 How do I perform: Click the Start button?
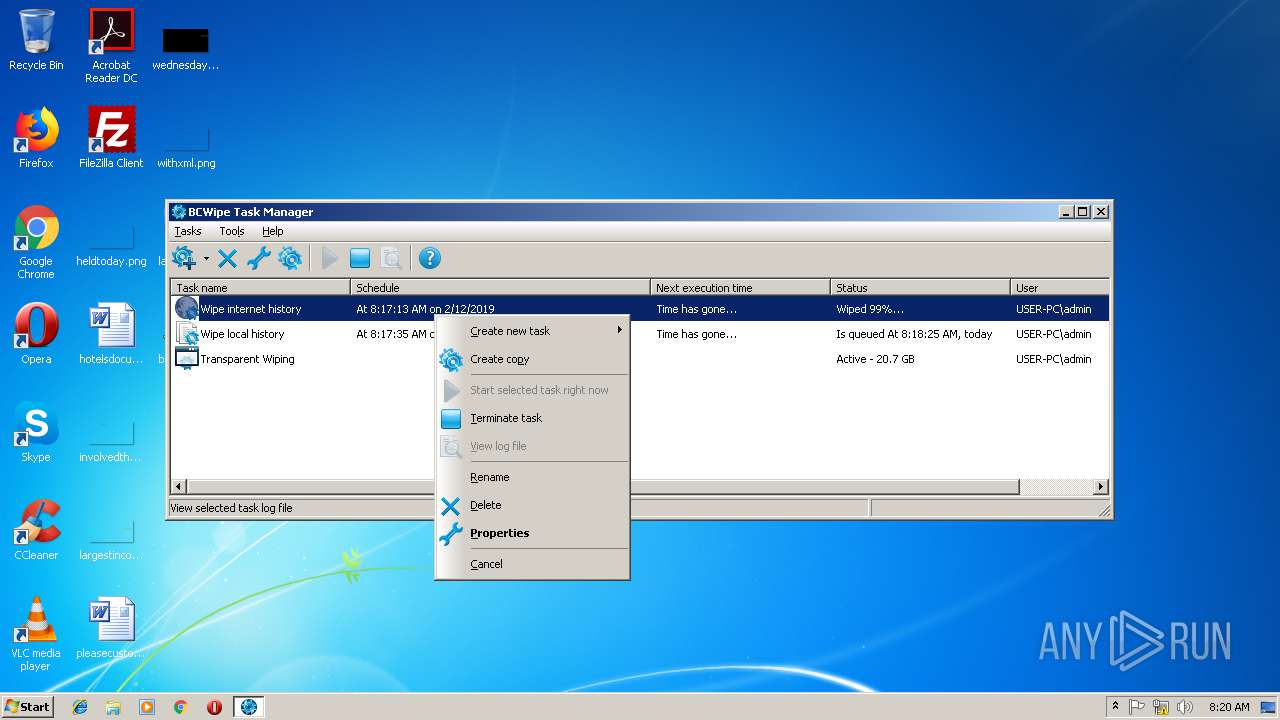click(28, 706)
